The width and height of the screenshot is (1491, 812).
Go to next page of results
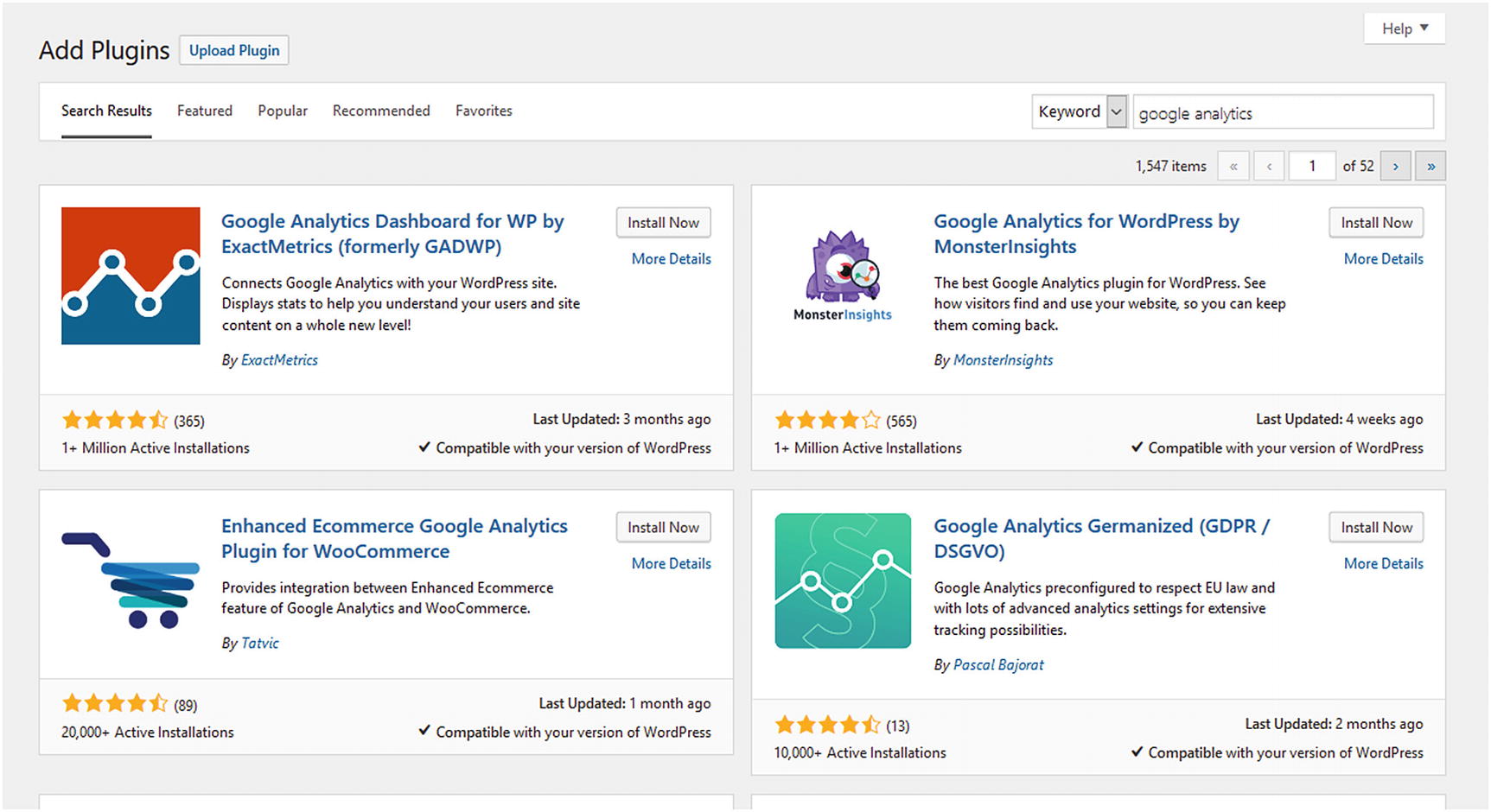[x=1395, y=166]
